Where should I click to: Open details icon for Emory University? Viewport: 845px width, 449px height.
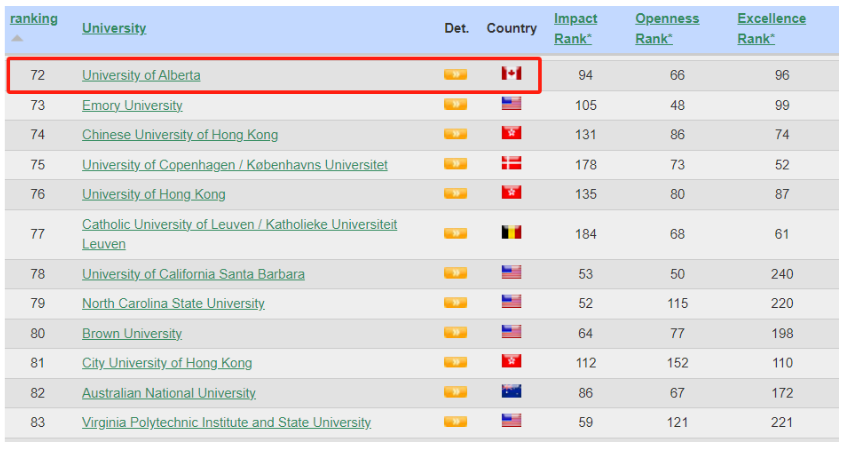pos(455,104)
